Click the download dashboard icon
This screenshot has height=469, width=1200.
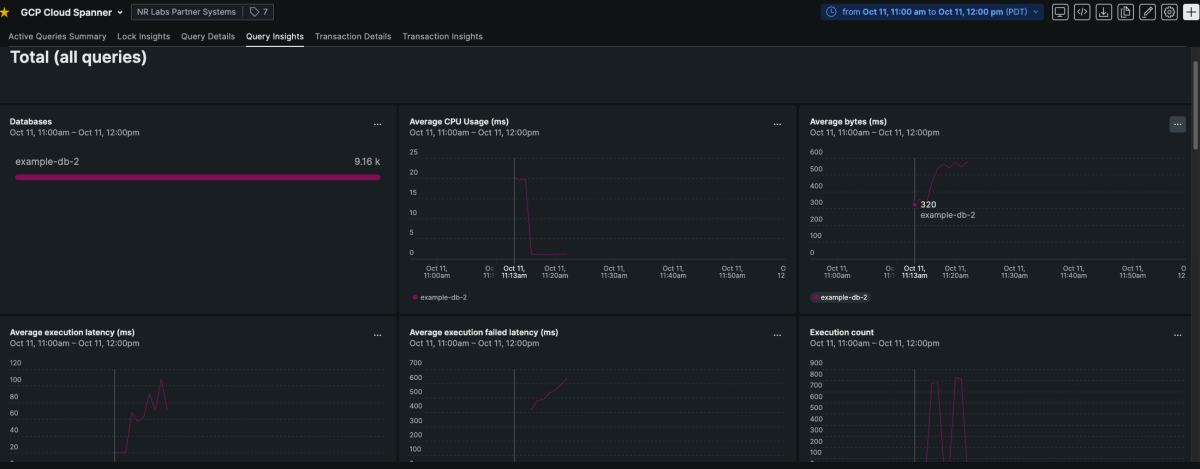tap(1104, 12)
